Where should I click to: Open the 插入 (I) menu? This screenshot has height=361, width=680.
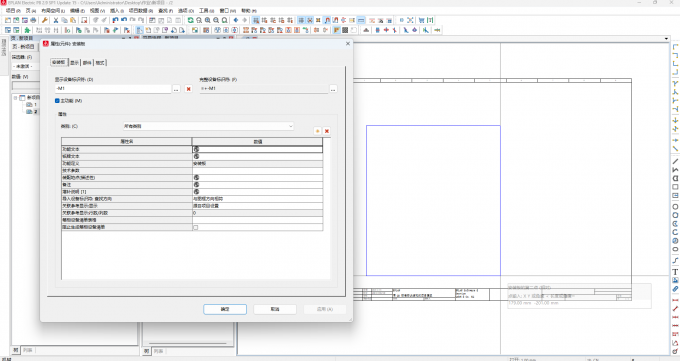pyautogui.click(x=117, y=11)
